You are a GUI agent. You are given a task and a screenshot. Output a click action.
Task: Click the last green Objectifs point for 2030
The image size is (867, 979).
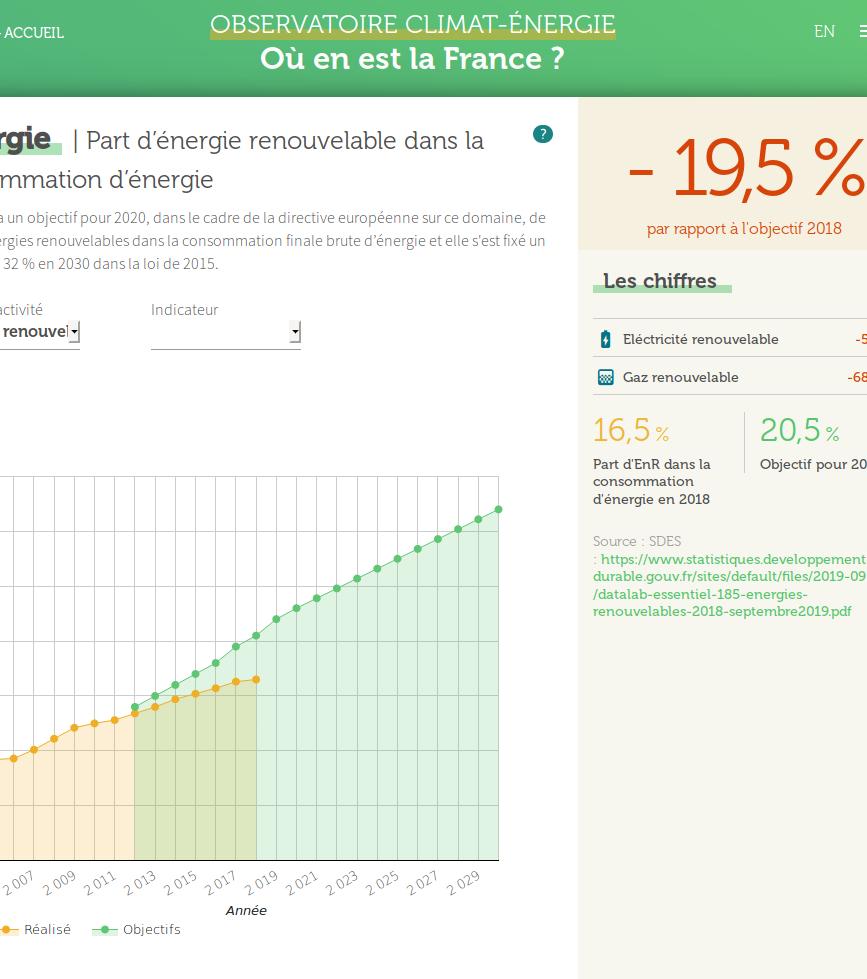coord(498,509)
